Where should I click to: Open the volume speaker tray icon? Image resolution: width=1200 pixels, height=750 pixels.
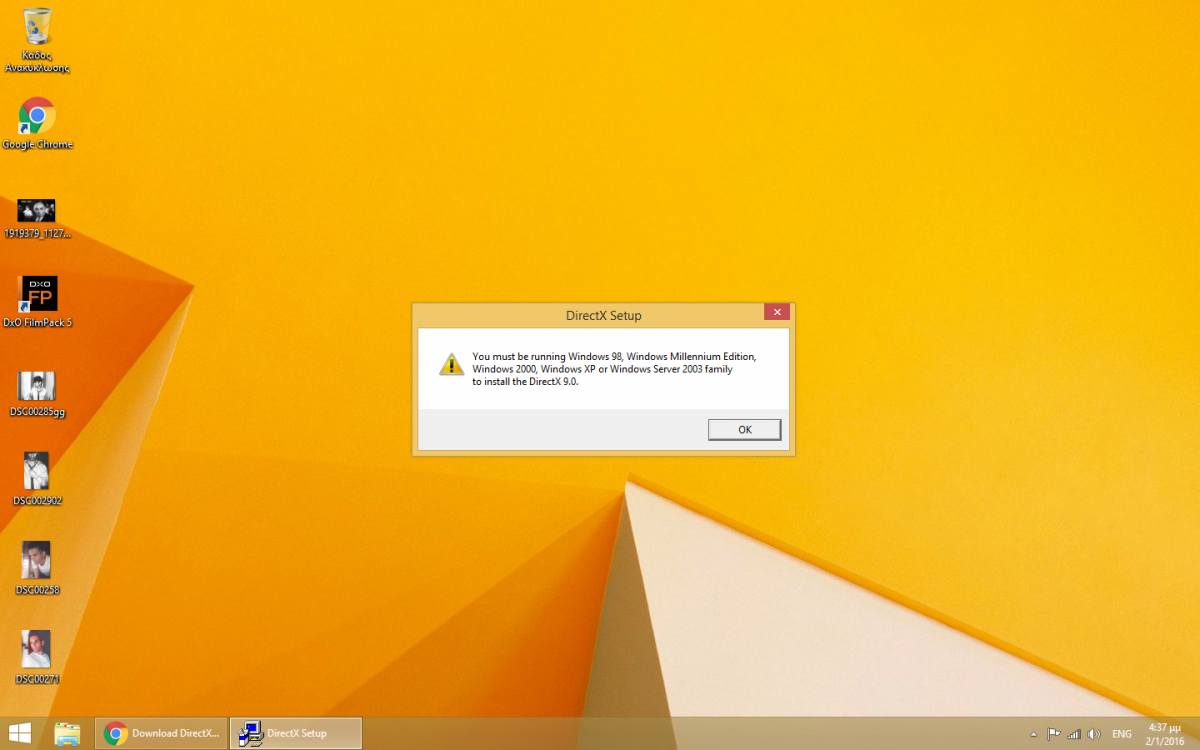coord(1094,734)
